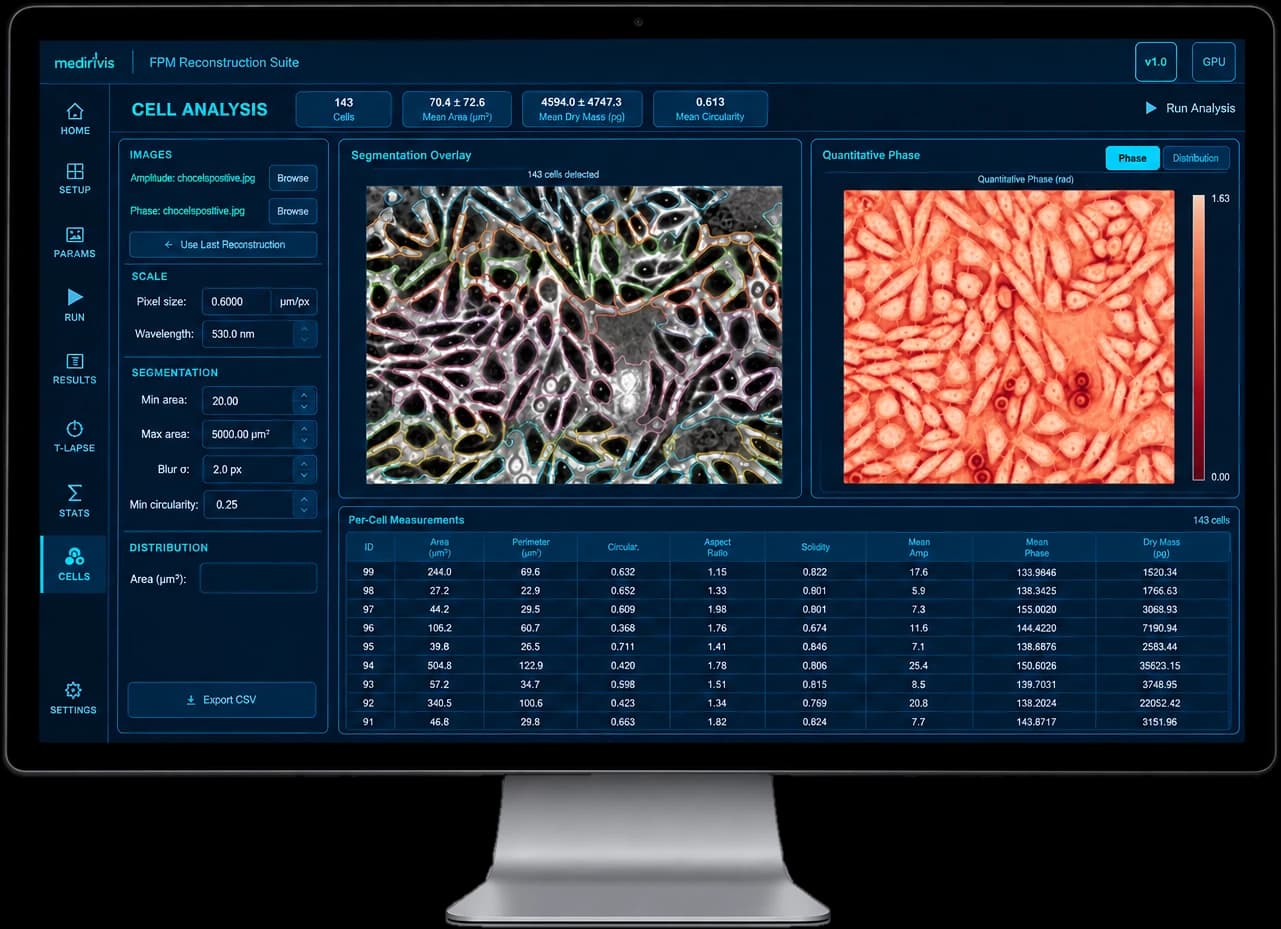Click the Blur sigma stepper arrows
Screen dimensions: 1281x929
pyautogui.click(x=305, y=470)
